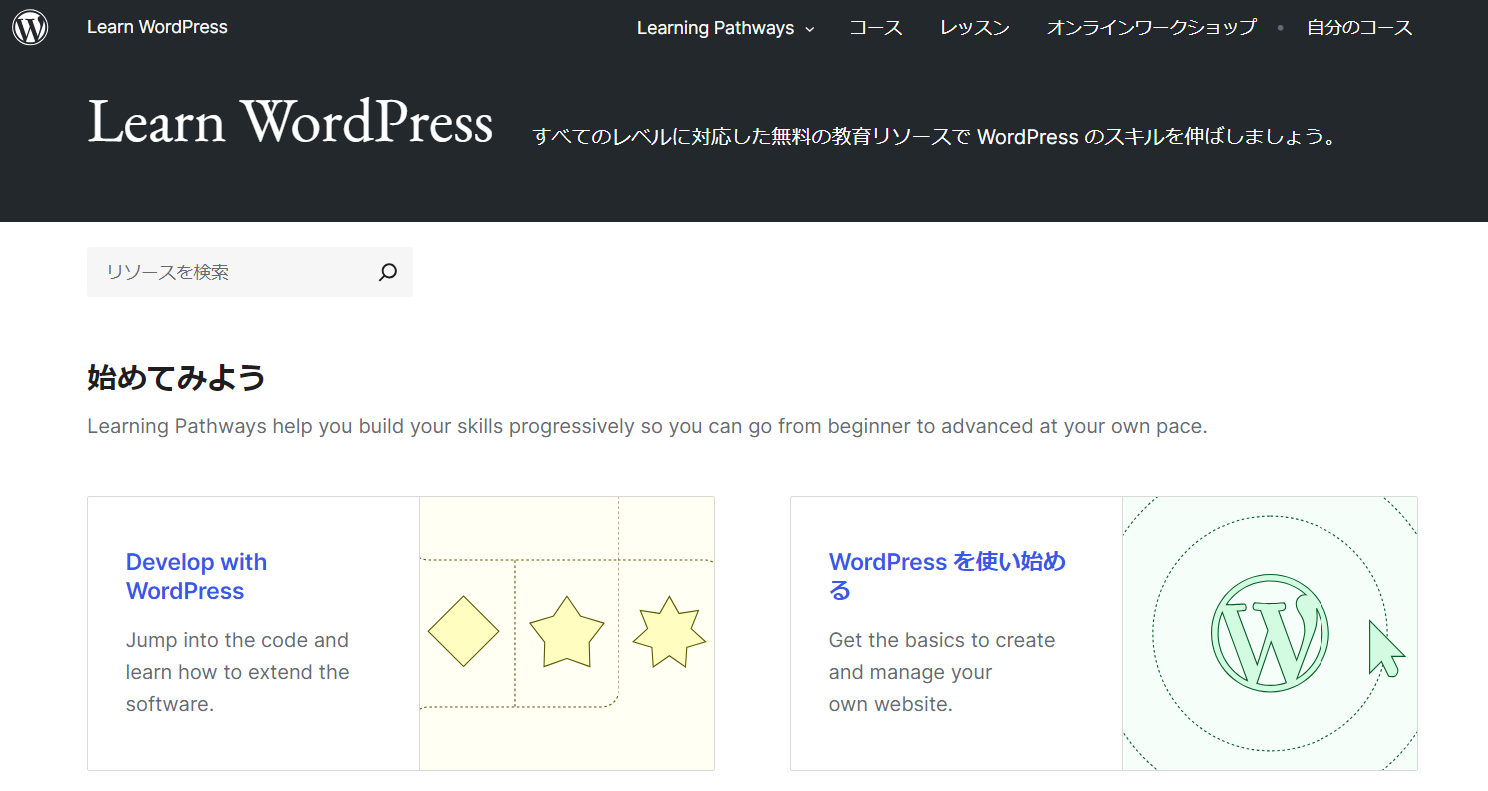
Task: Click the Learn WordPress header link
Action: [x=157, y=27]
